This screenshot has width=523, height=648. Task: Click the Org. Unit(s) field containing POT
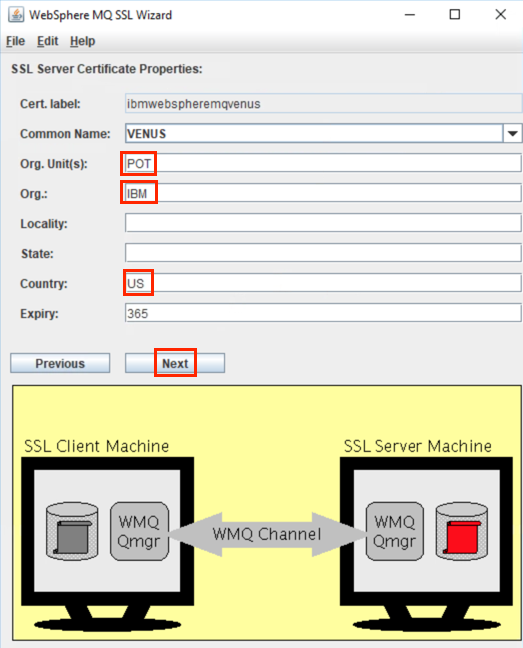click(x=323, y=163)
